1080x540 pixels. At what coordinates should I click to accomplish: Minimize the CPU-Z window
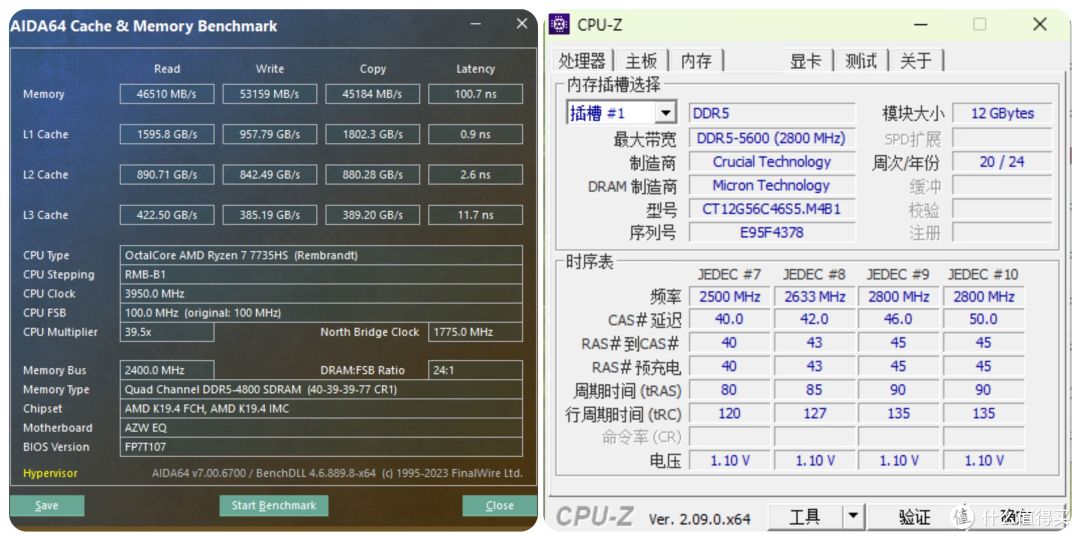(921, 24)
